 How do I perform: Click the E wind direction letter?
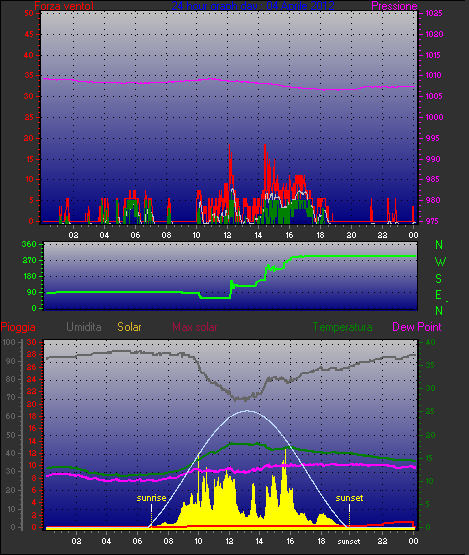(438, 295)
